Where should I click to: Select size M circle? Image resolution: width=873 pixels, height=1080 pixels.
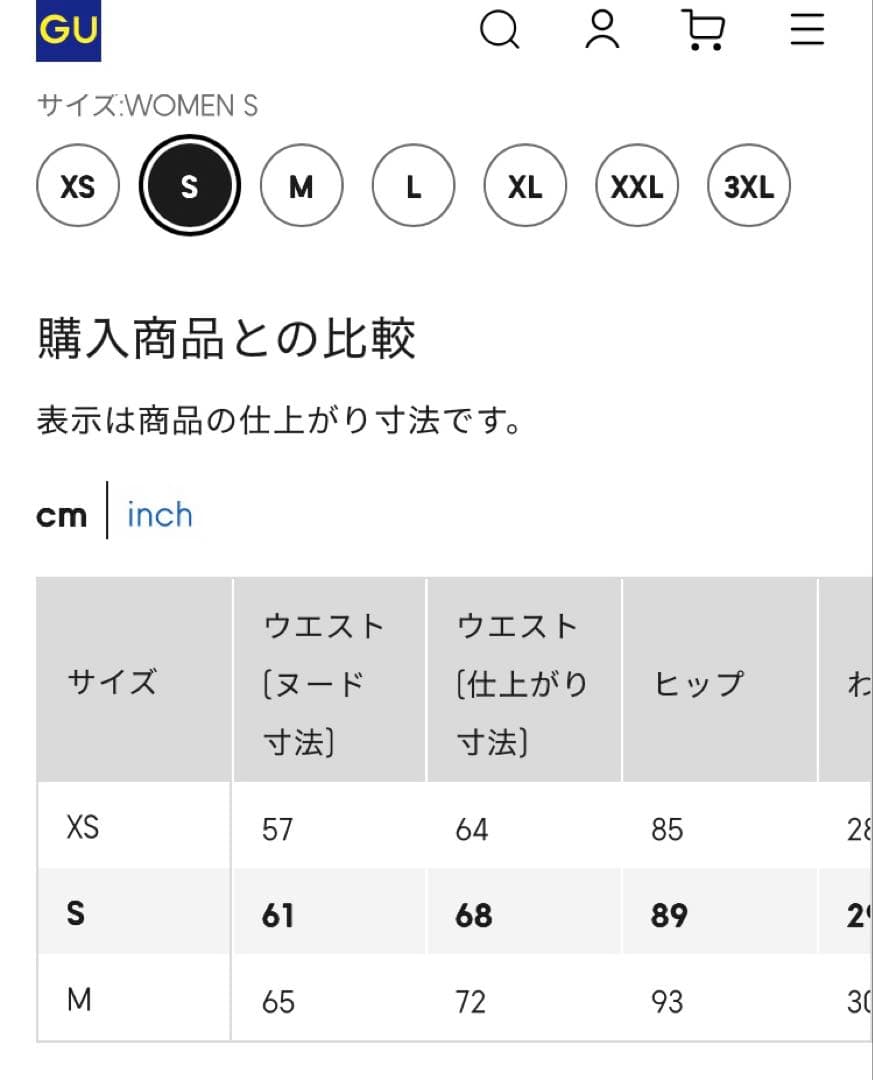coord(301,185)
